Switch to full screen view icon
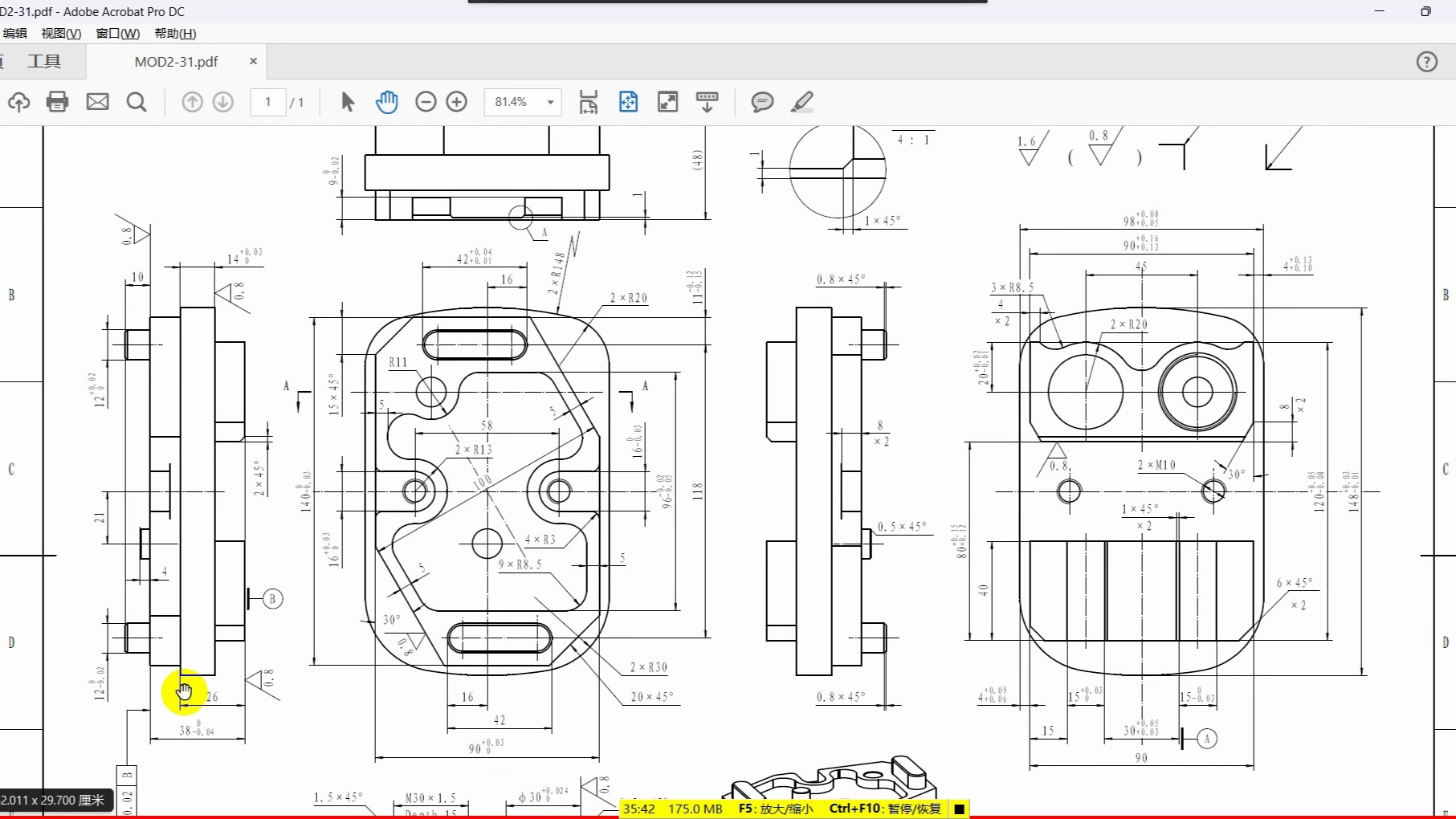This screenshot has height=819, width=1456. click(x=667, y=102)
